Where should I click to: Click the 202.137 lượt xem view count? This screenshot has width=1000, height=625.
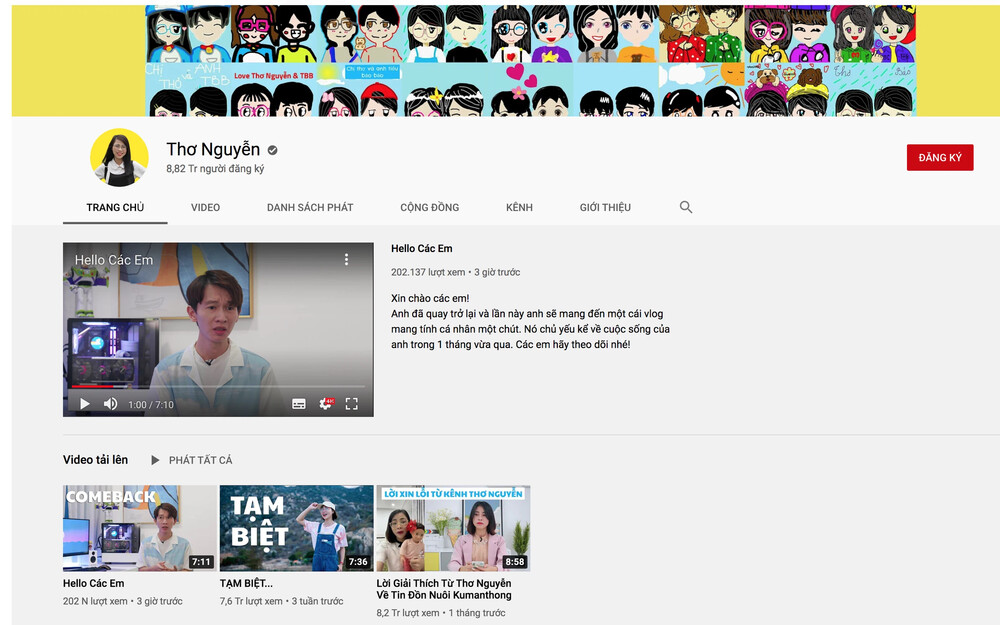[428, 272]
